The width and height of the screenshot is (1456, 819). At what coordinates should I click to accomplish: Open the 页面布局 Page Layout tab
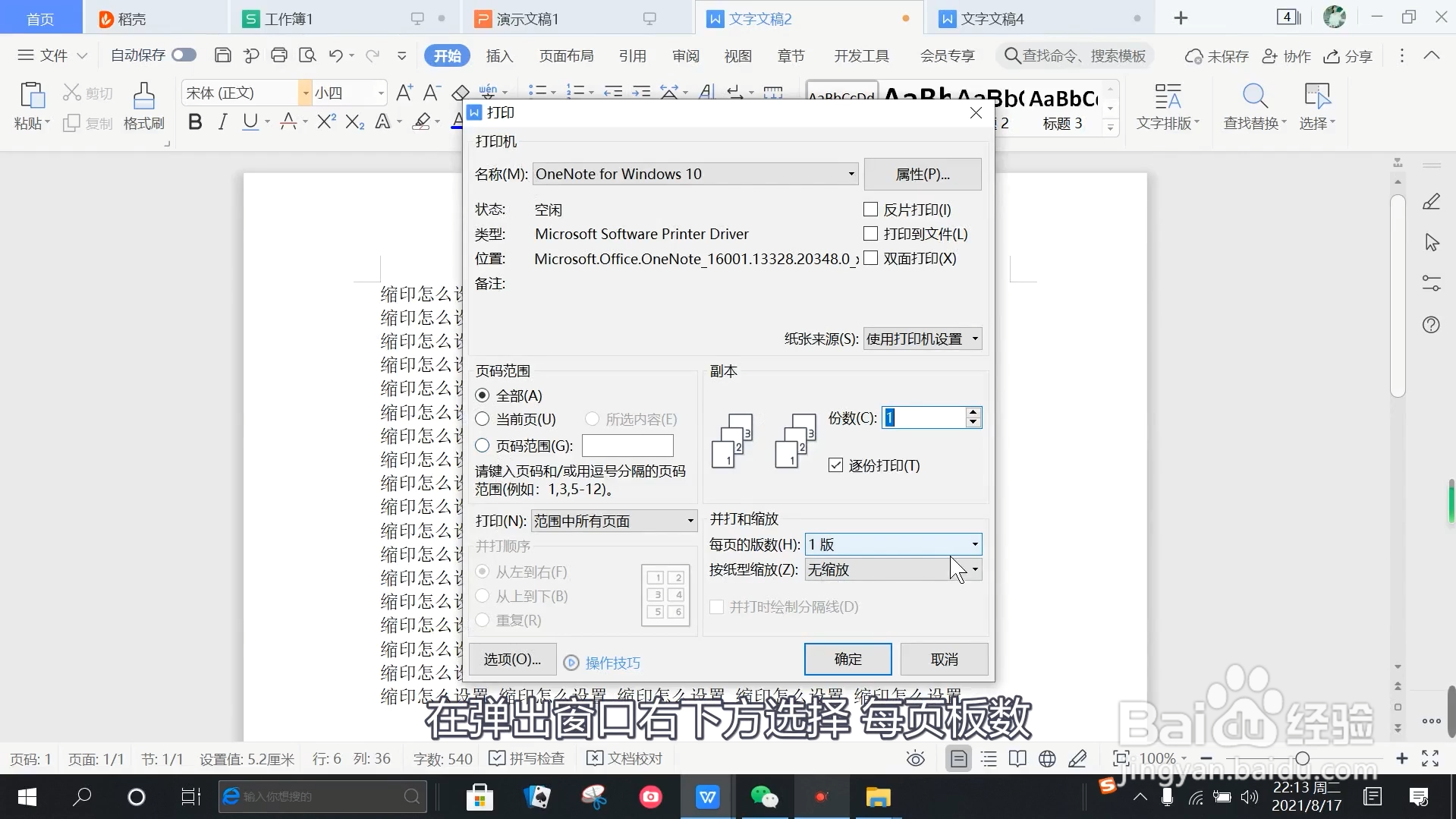[566, 55]
